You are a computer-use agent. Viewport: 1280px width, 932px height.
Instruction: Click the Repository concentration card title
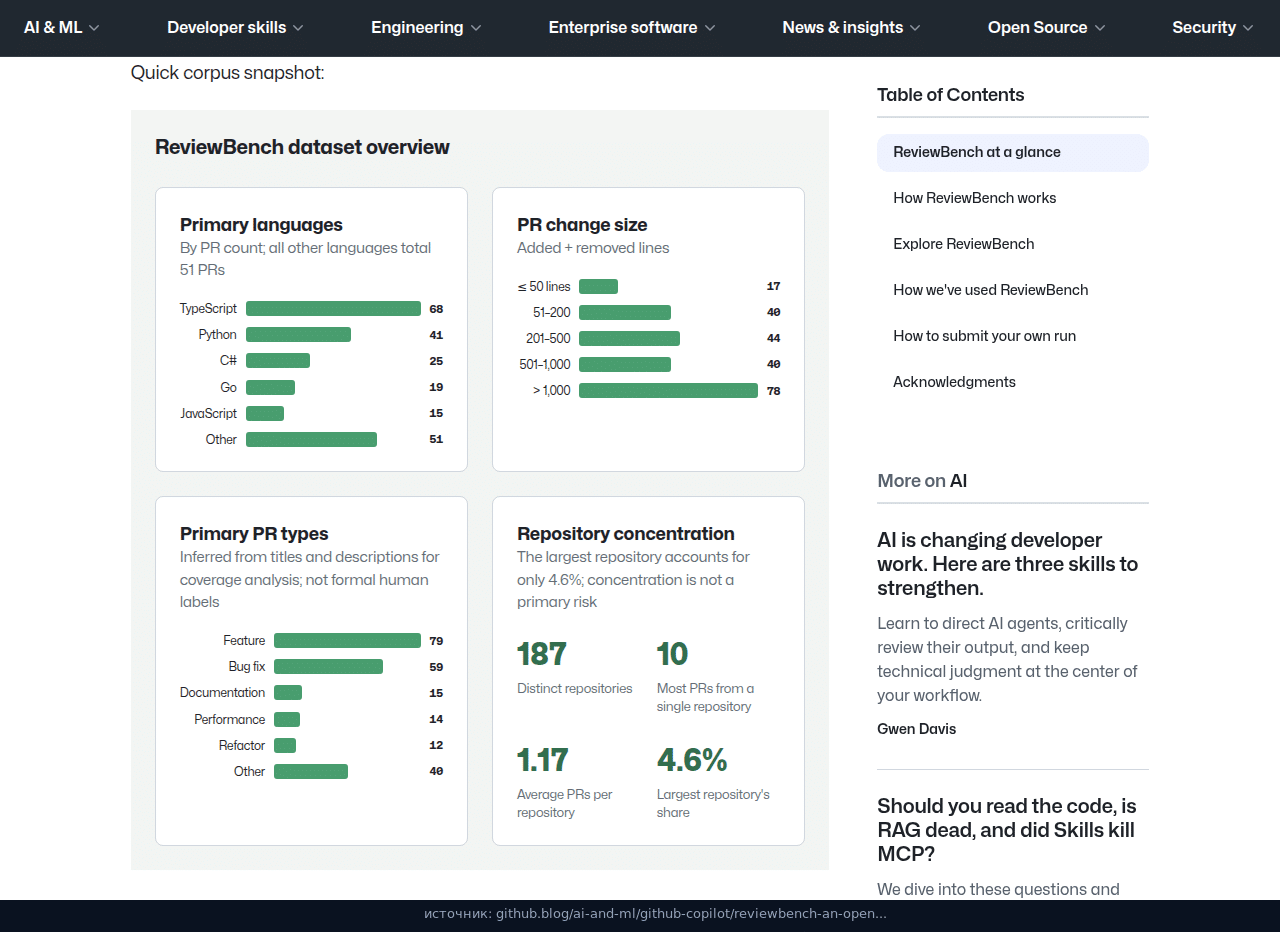(626, 534)
